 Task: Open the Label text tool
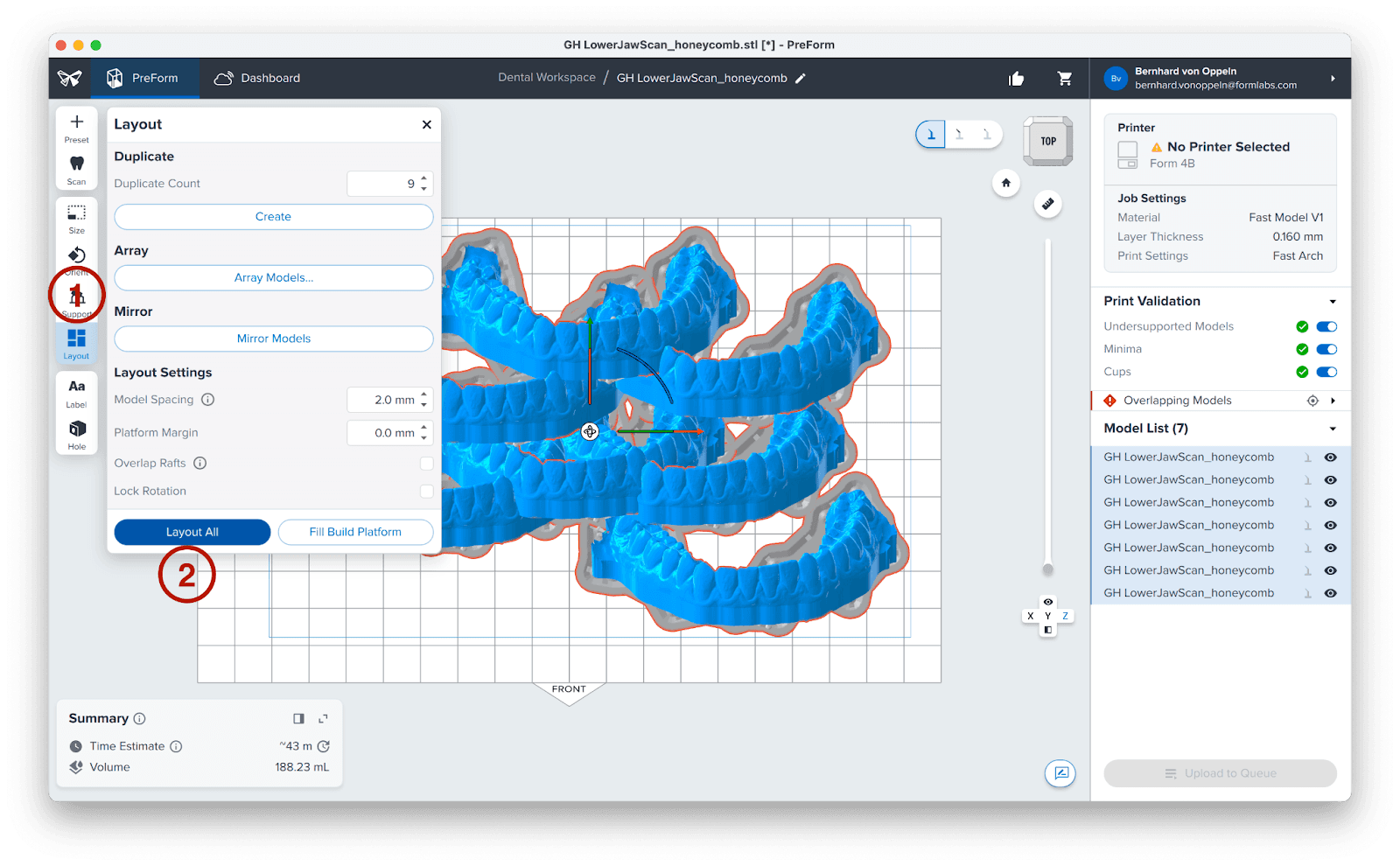click(x=77, y=391)
